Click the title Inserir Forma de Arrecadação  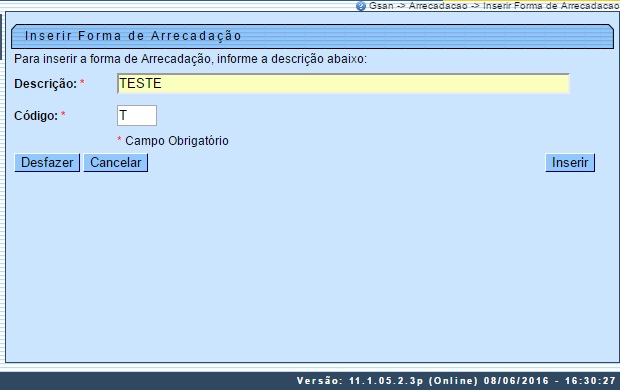[133, 36]
